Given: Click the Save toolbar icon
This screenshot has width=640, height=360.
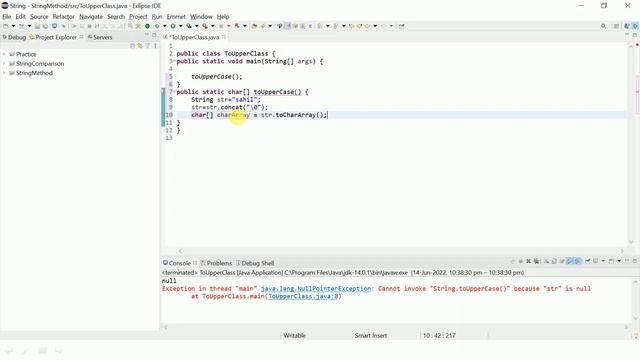Looking at the screenshot, I should (37, 26).
